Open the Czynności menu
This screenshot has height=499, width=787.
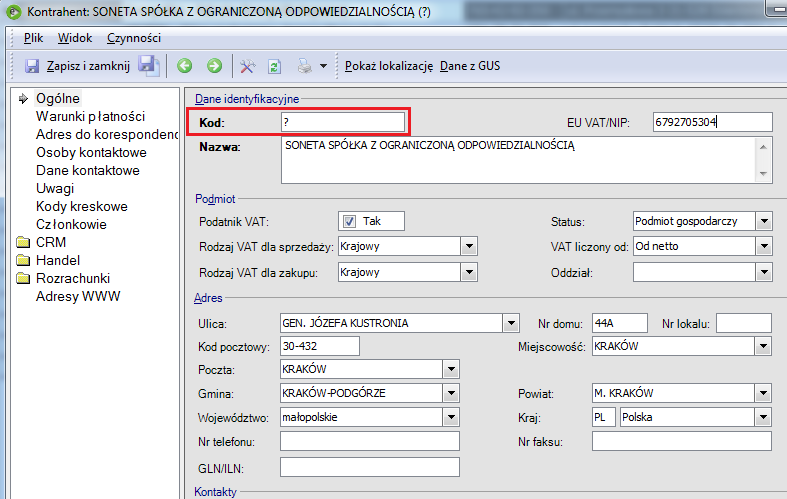click(x=134, y=38)
